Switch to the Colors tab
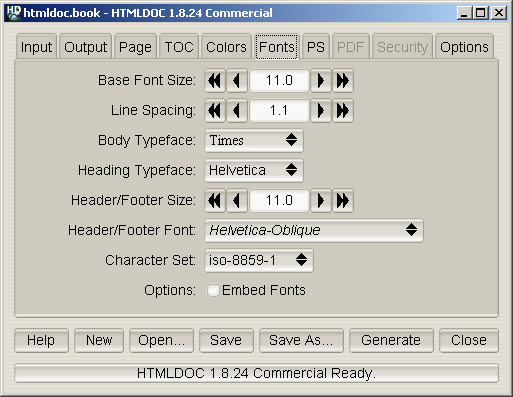Screen dimensions: 513x397 click(x=226, y=47)
